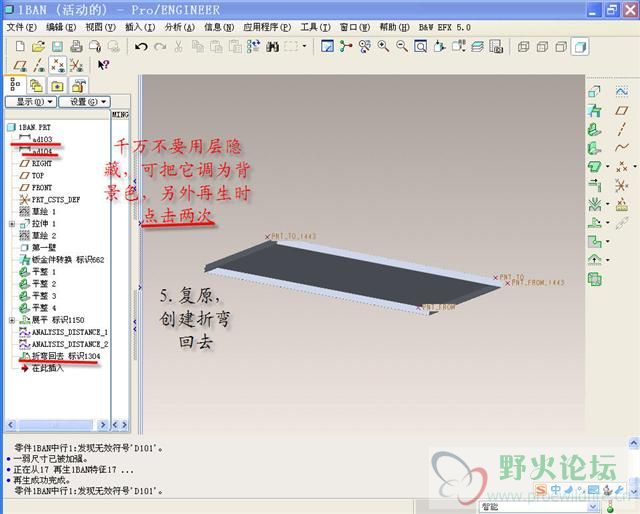
Task: Select the extruded wall tool on right toolbar
Action: point(594,91)
